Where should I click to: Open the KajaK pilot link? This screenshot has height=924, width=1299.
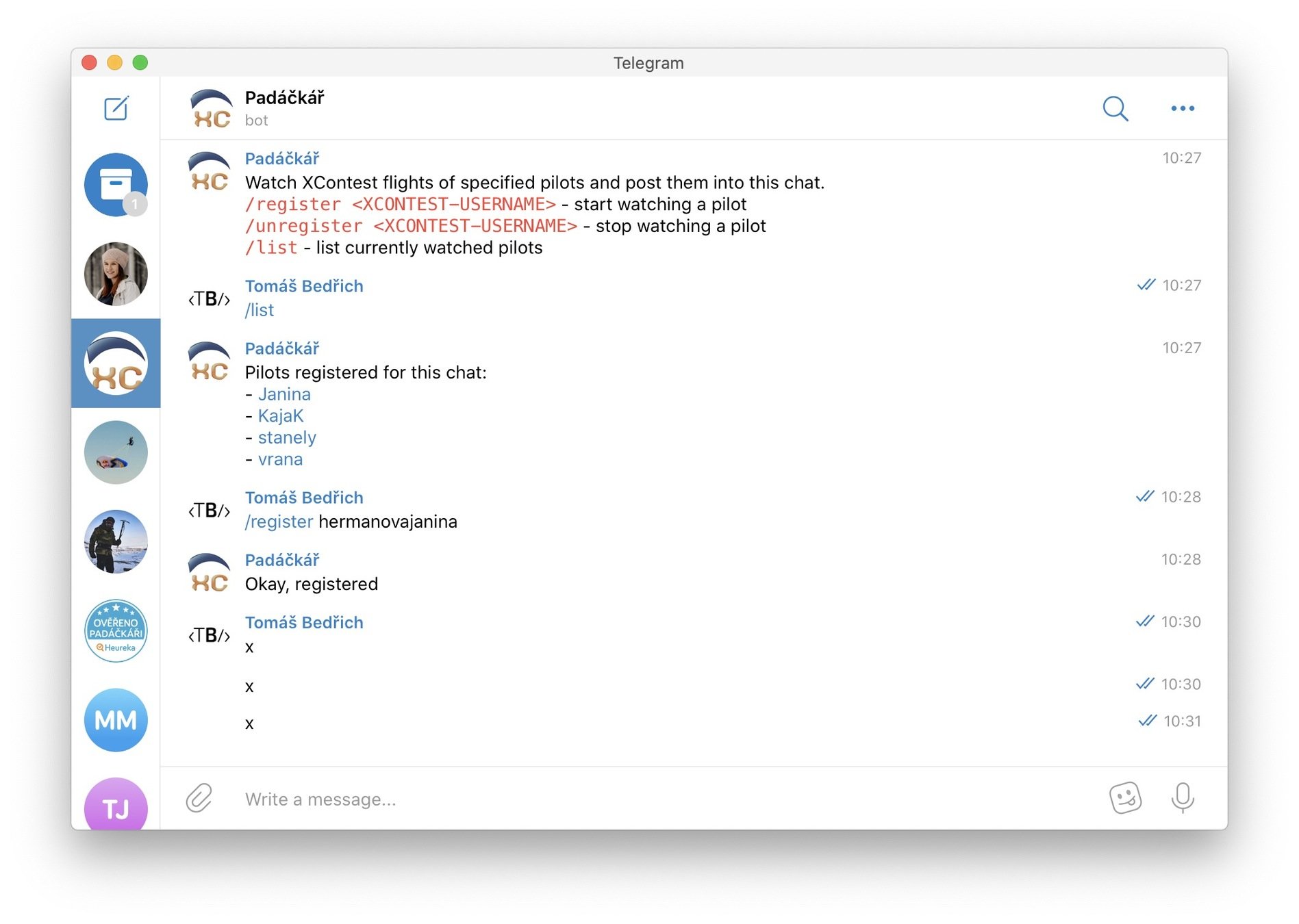click(281, 416)
